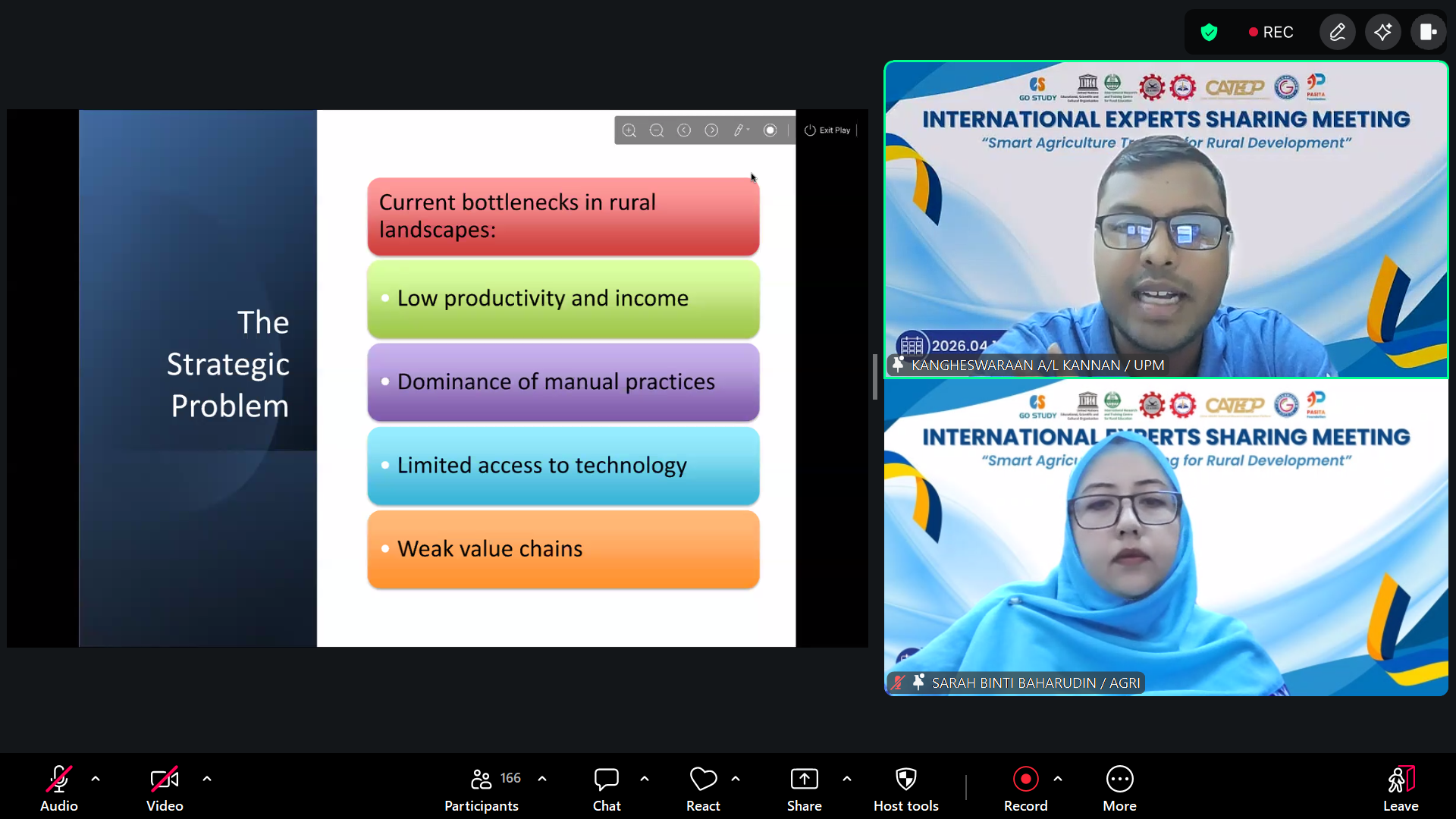Click the annotate pencil icon top right
This screenshot has height=819, width=1456.
tap(1337, 33)
